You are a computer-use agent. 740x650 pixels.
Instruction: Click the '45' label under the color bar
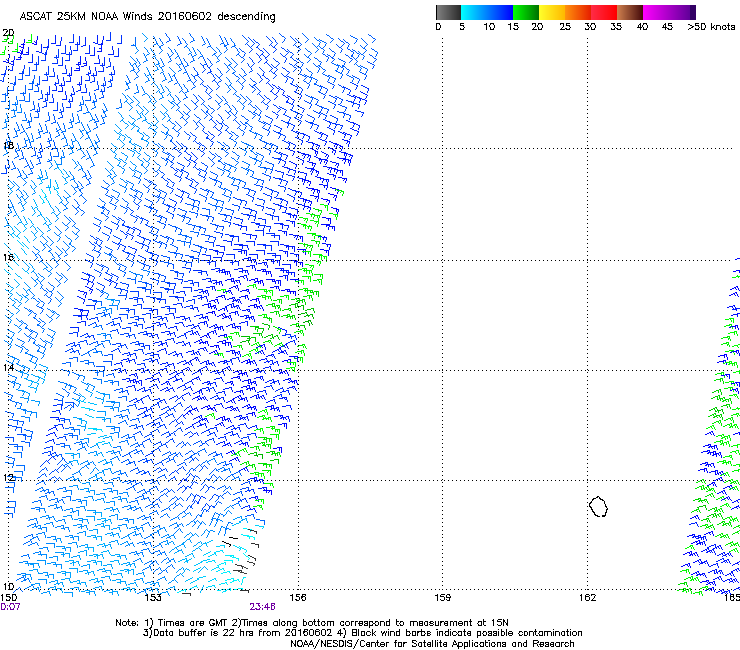pyautogui.click(x=667, y=27)
